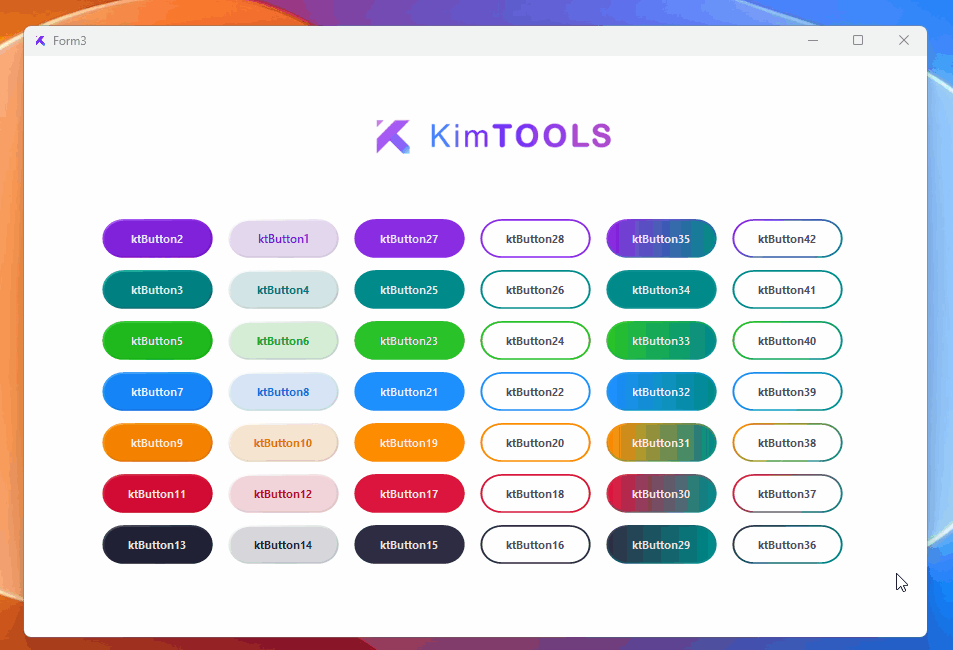Click the green ktButton5 button
The height and width of the screenshot is (650, 953).
pos(157,341)
